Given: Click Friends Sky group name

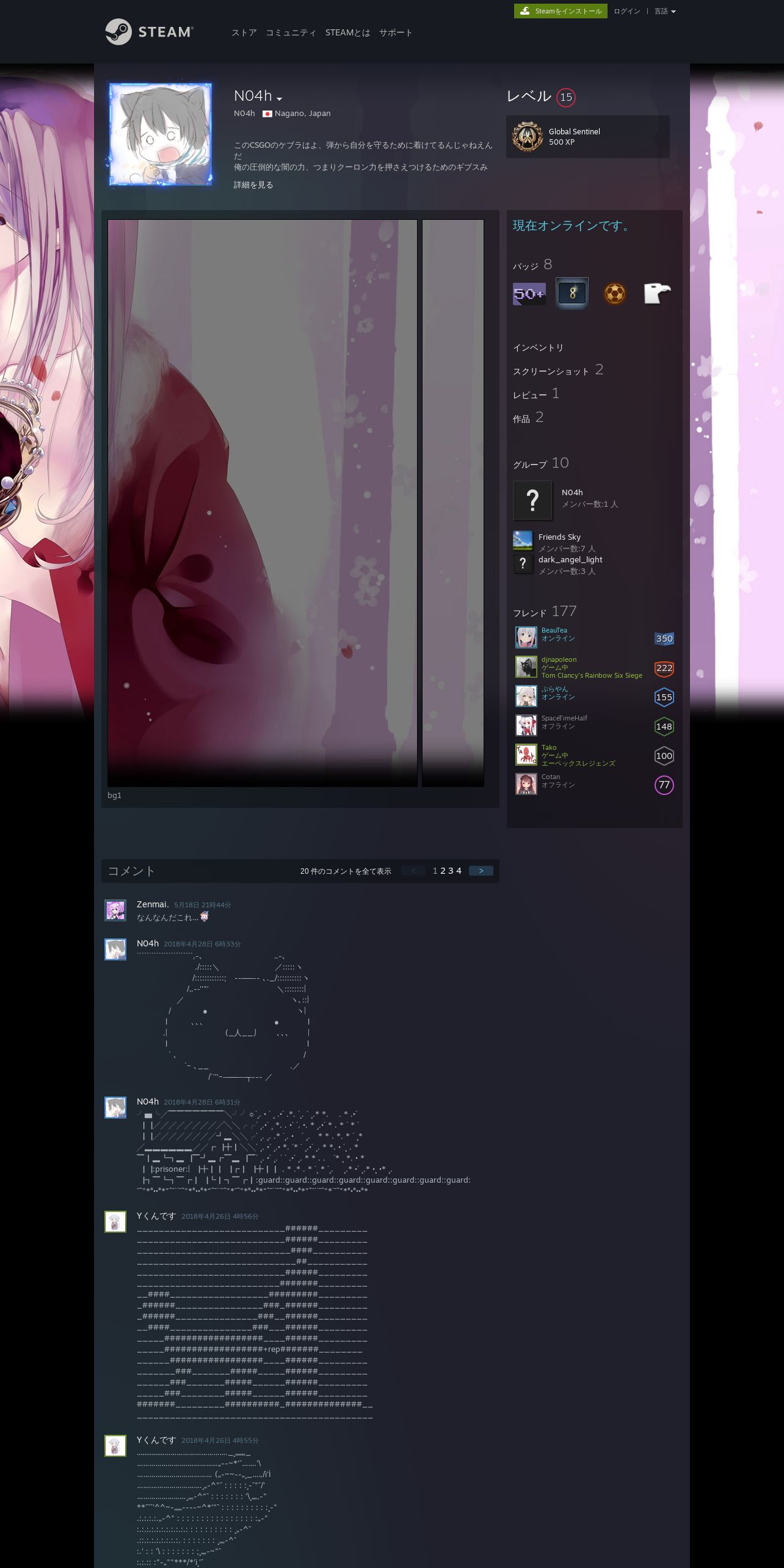Looking at the screenshot, I should pos(559,537).
